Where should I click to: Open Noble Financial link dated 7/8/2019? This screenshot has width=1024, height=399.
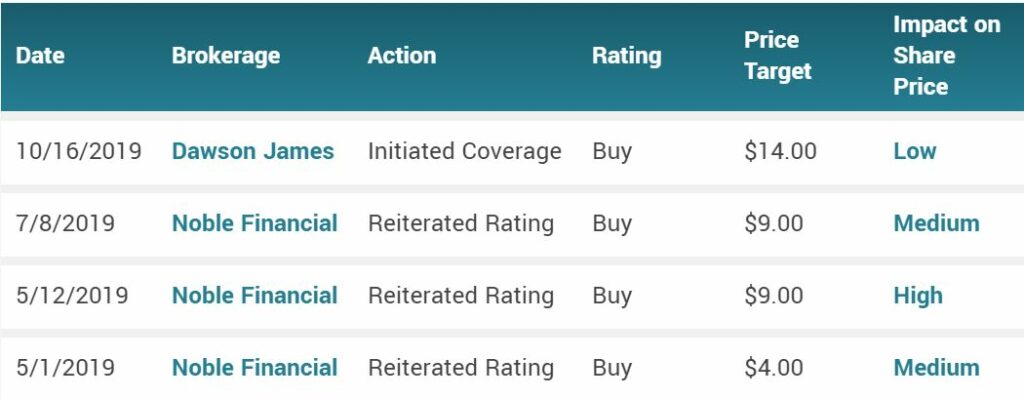pos(255,223)
